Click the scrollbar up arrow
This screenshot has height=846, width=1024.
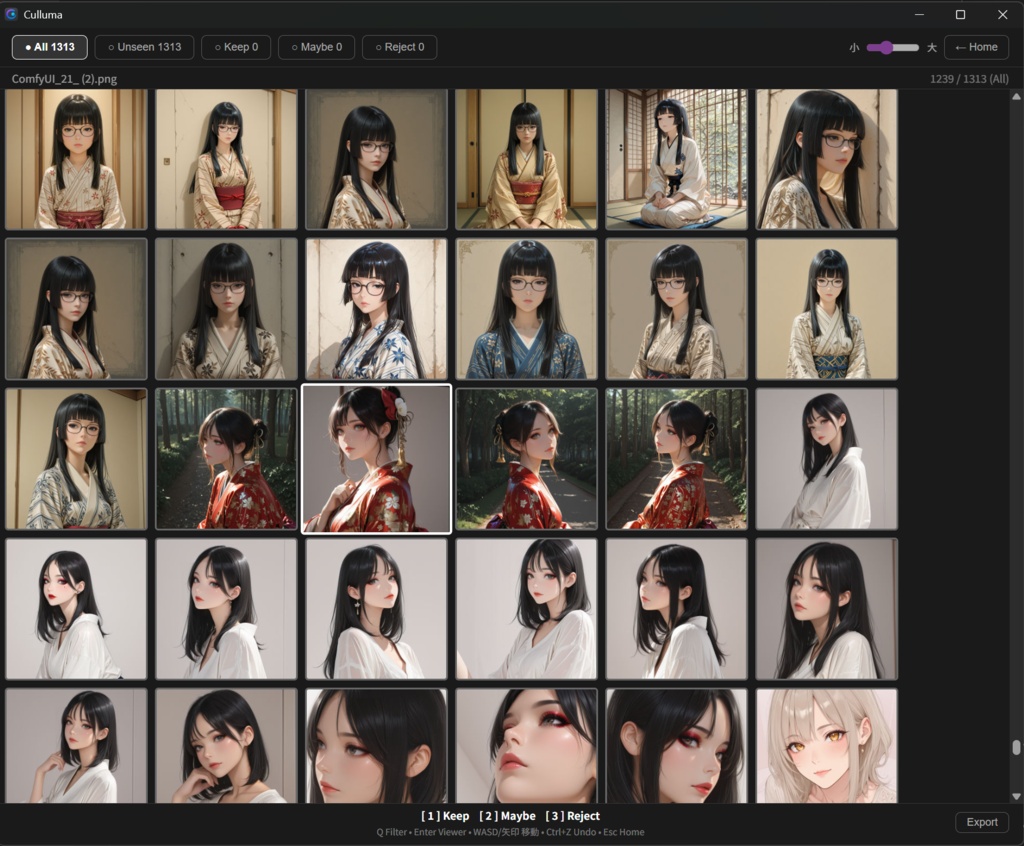[1016, 97]
